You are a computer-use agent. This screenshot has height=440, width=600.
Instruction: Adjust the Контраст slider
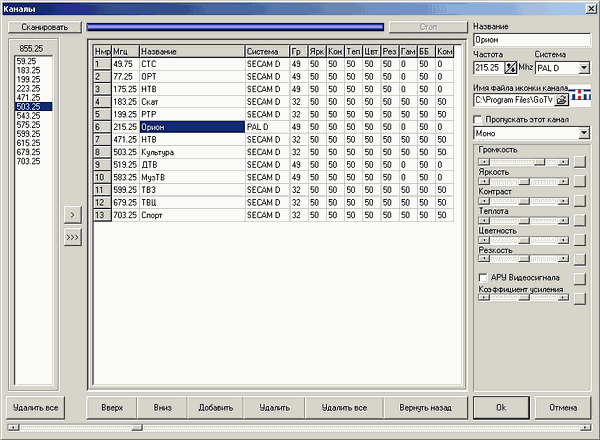click(x=523, y=201)
